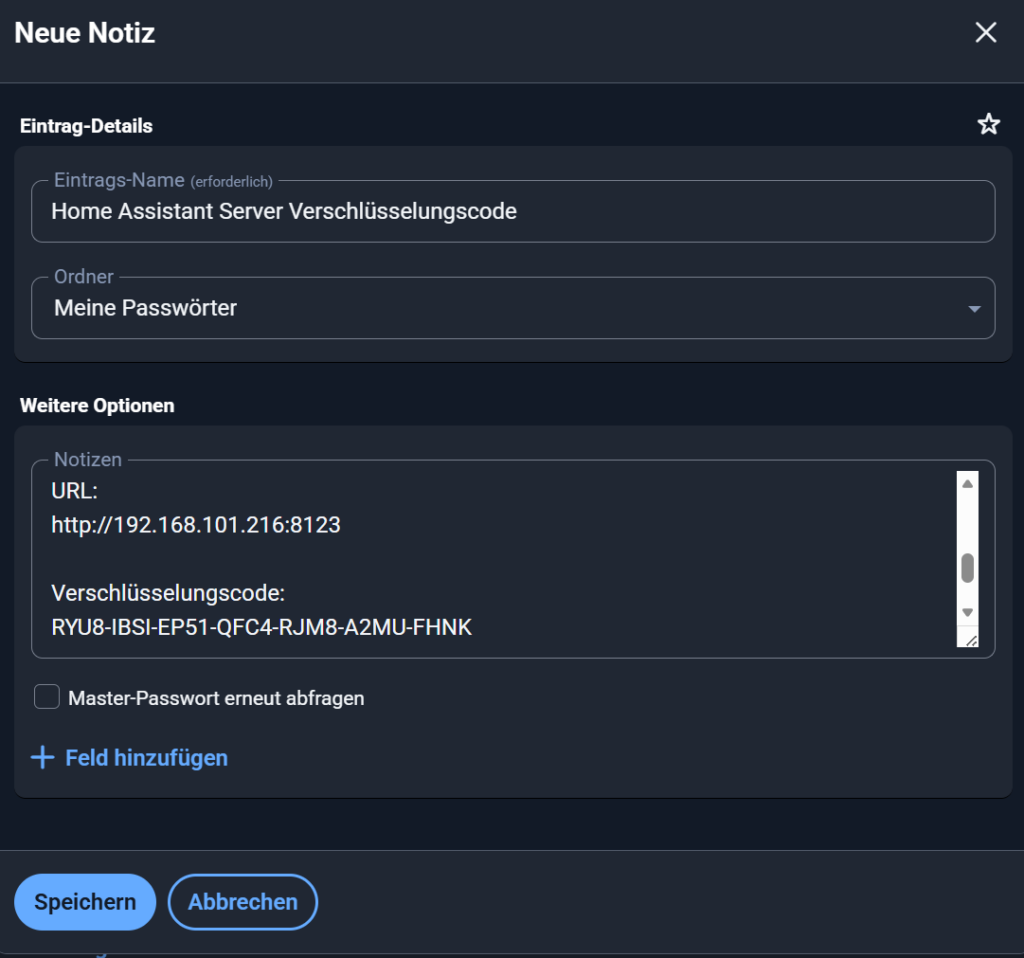Image resolution: width=1024 pixels, height=958 pixels.
Task: Click the Eintrags-Name input field
Action: pyautogui.click(x=513, y=211)
